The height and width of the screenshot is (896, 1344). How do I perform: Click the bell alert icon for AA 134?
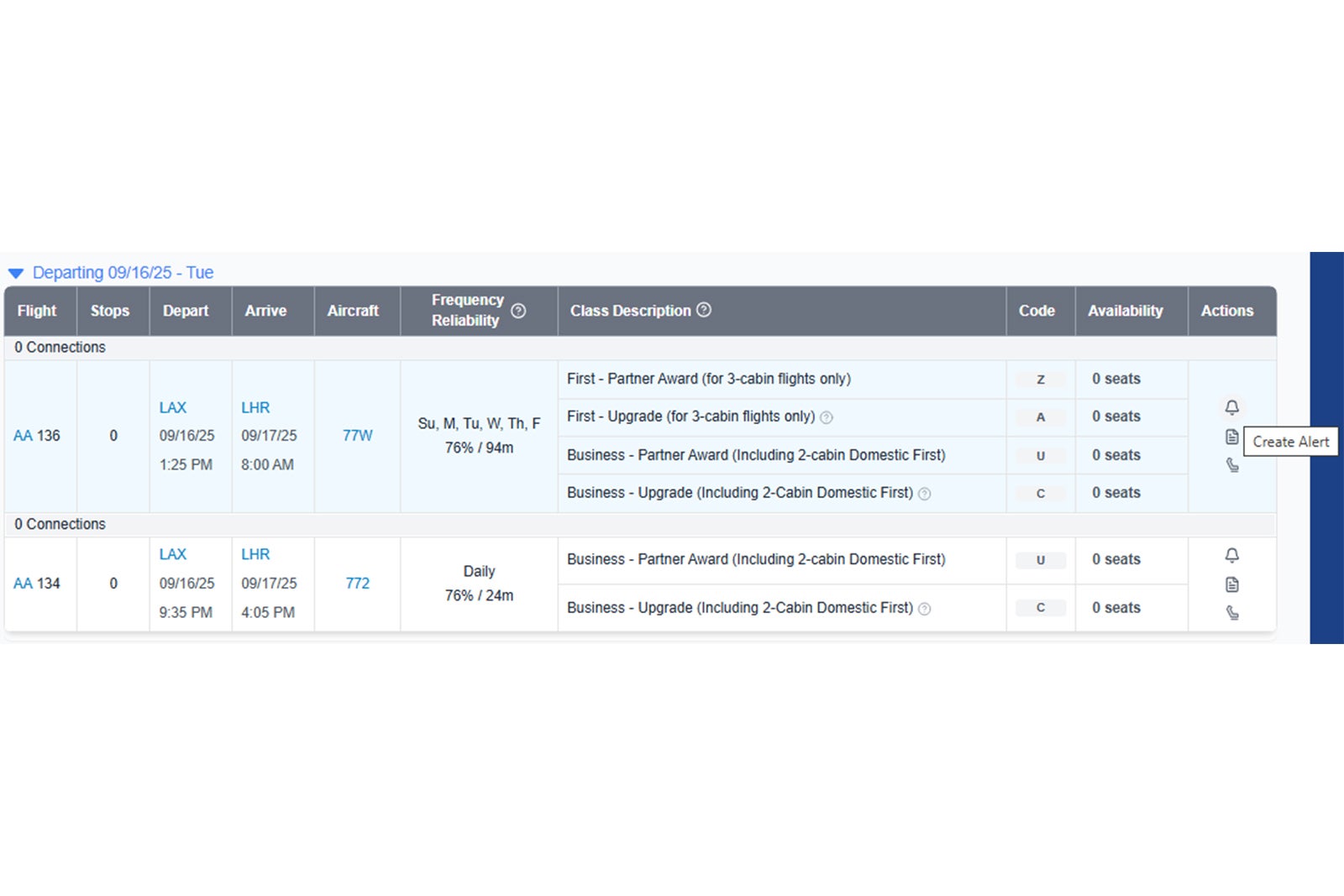pyautogui.click(x=1231, y=555)
